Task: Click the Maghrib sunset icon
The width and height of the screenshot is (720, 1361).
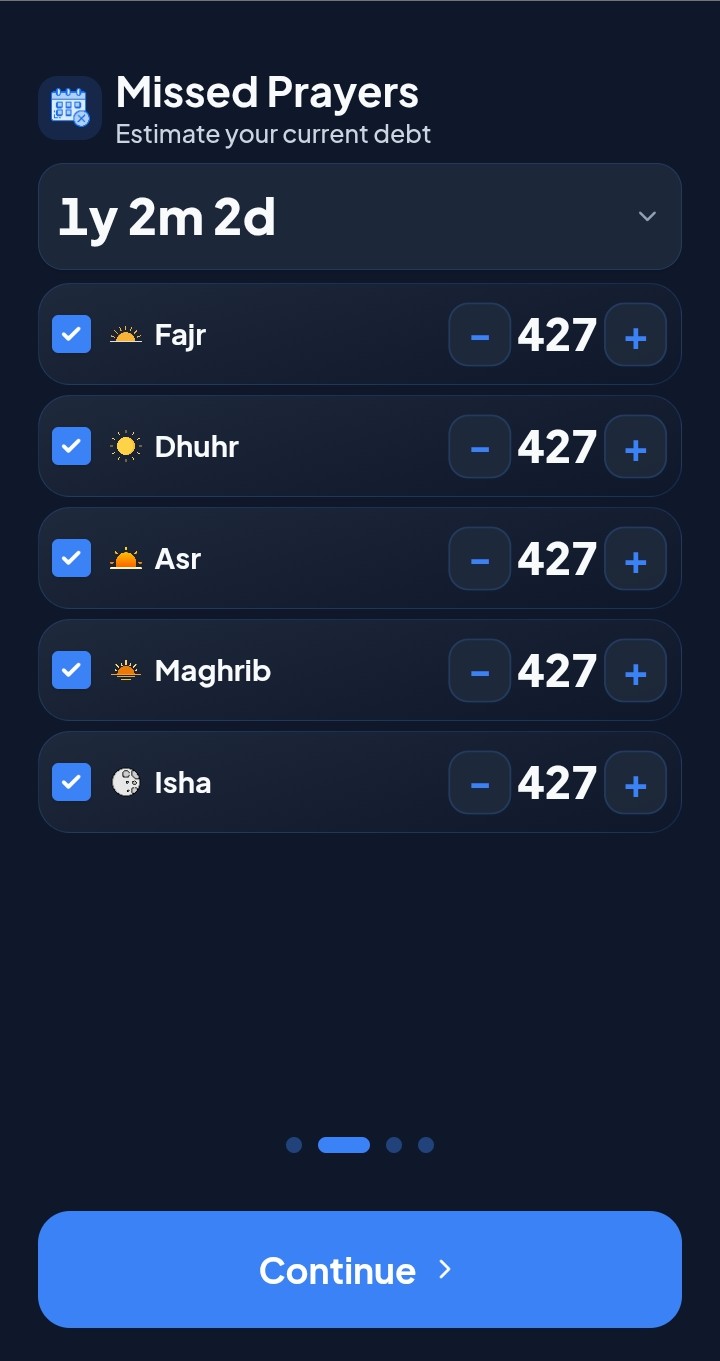Action: tap(126, 671)
